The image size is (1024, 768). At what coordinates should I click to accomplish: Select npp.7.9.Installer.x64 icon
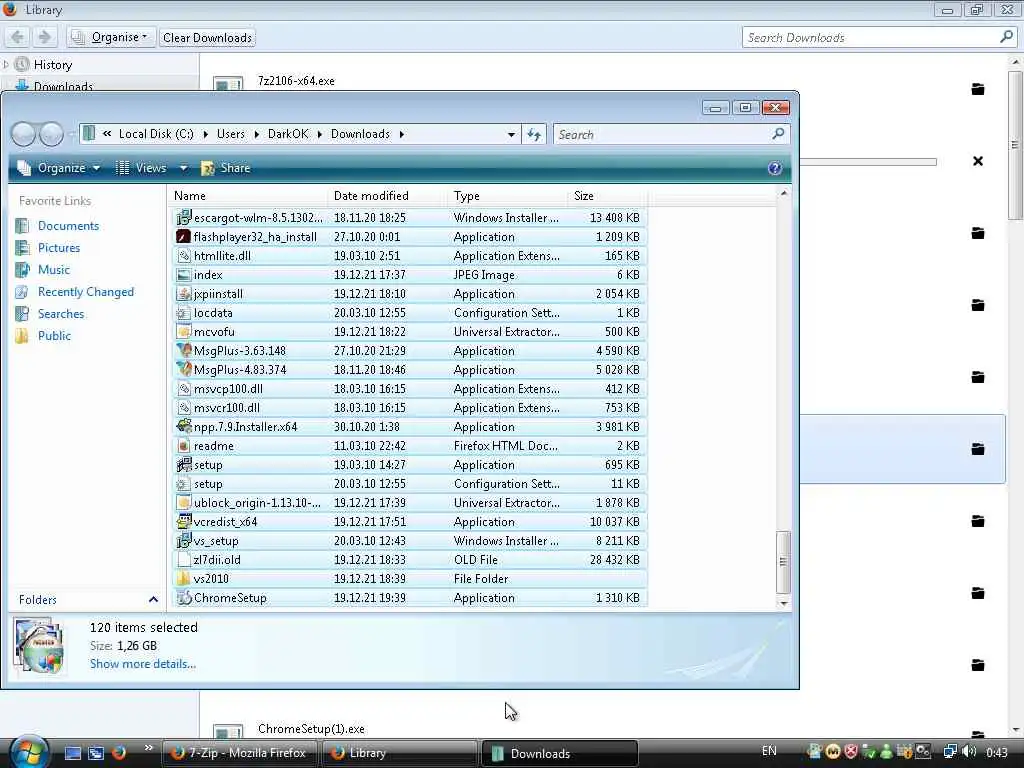coord(184,426)
